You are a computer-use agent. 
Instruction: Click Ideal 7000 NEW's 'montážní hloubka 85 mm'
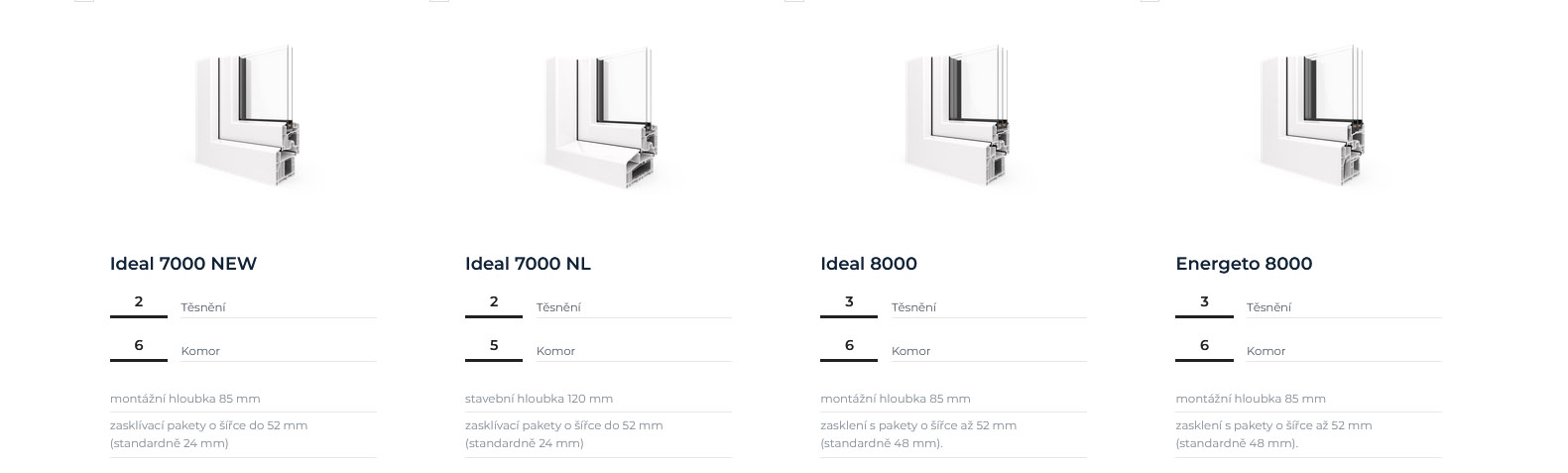[x=185, y=399]
